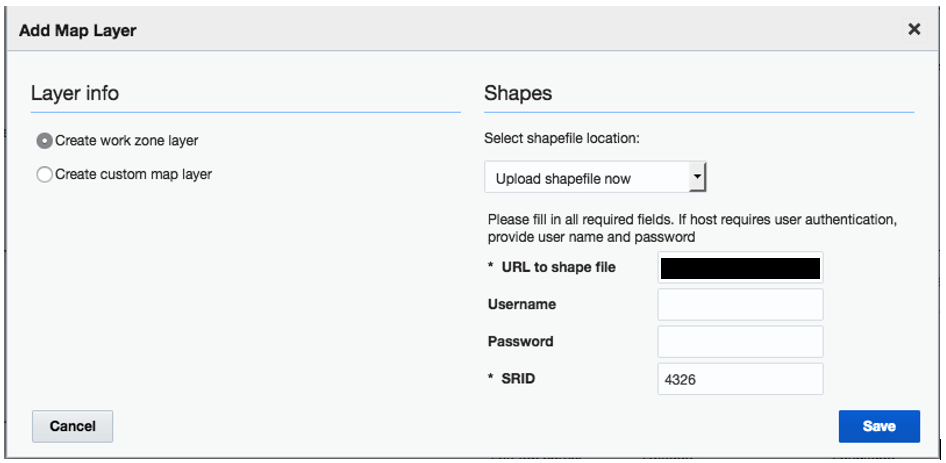Click the URL to shape file input

(x=740, y=268)
